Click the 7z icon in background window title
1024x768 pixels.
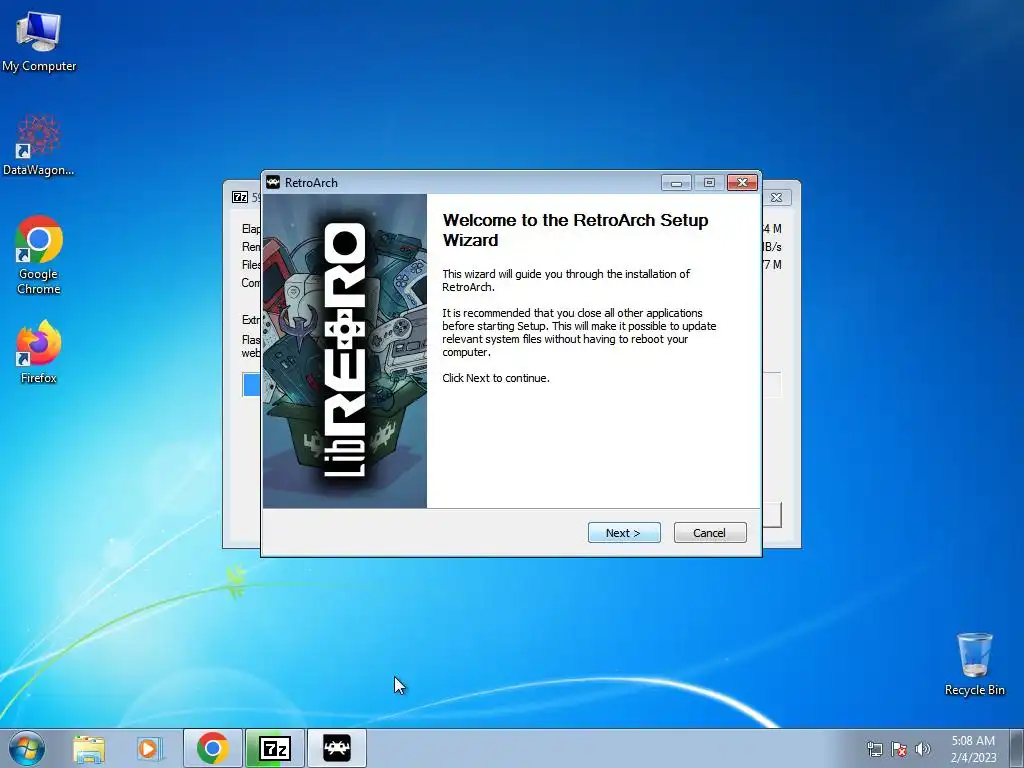tap(240, 197)
